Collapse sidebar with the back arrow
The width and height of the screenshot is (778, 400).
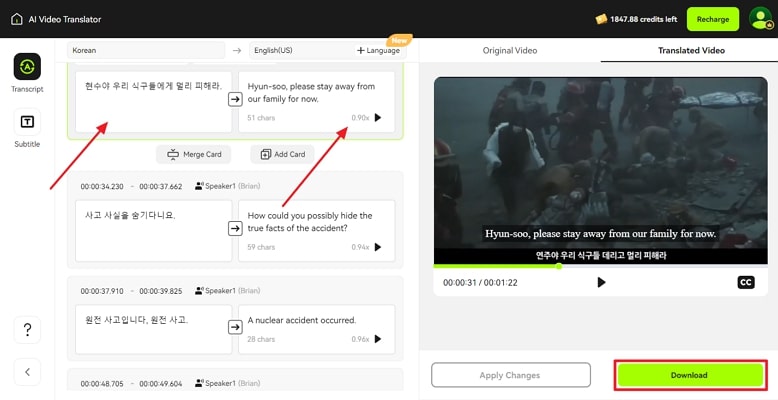pos(27,372)
